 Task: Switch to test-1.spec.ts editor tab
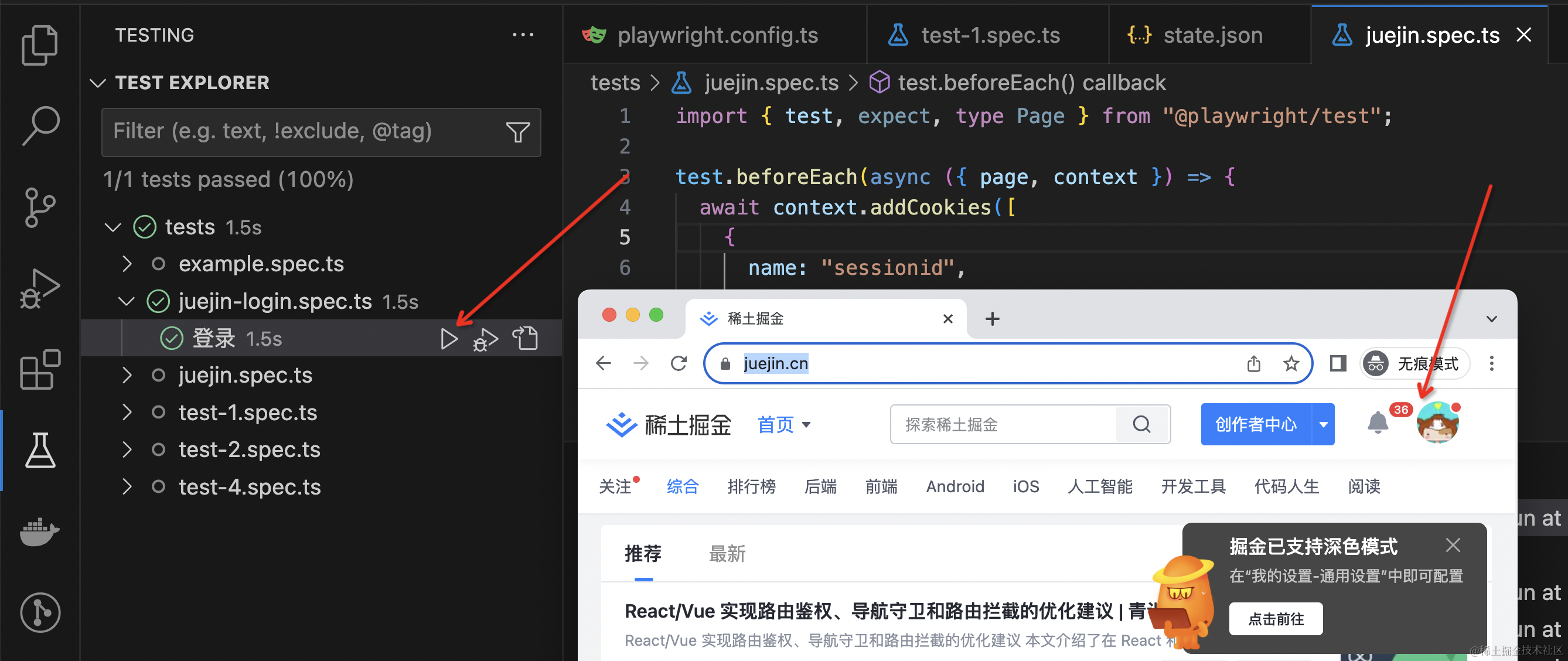[988, 35]
